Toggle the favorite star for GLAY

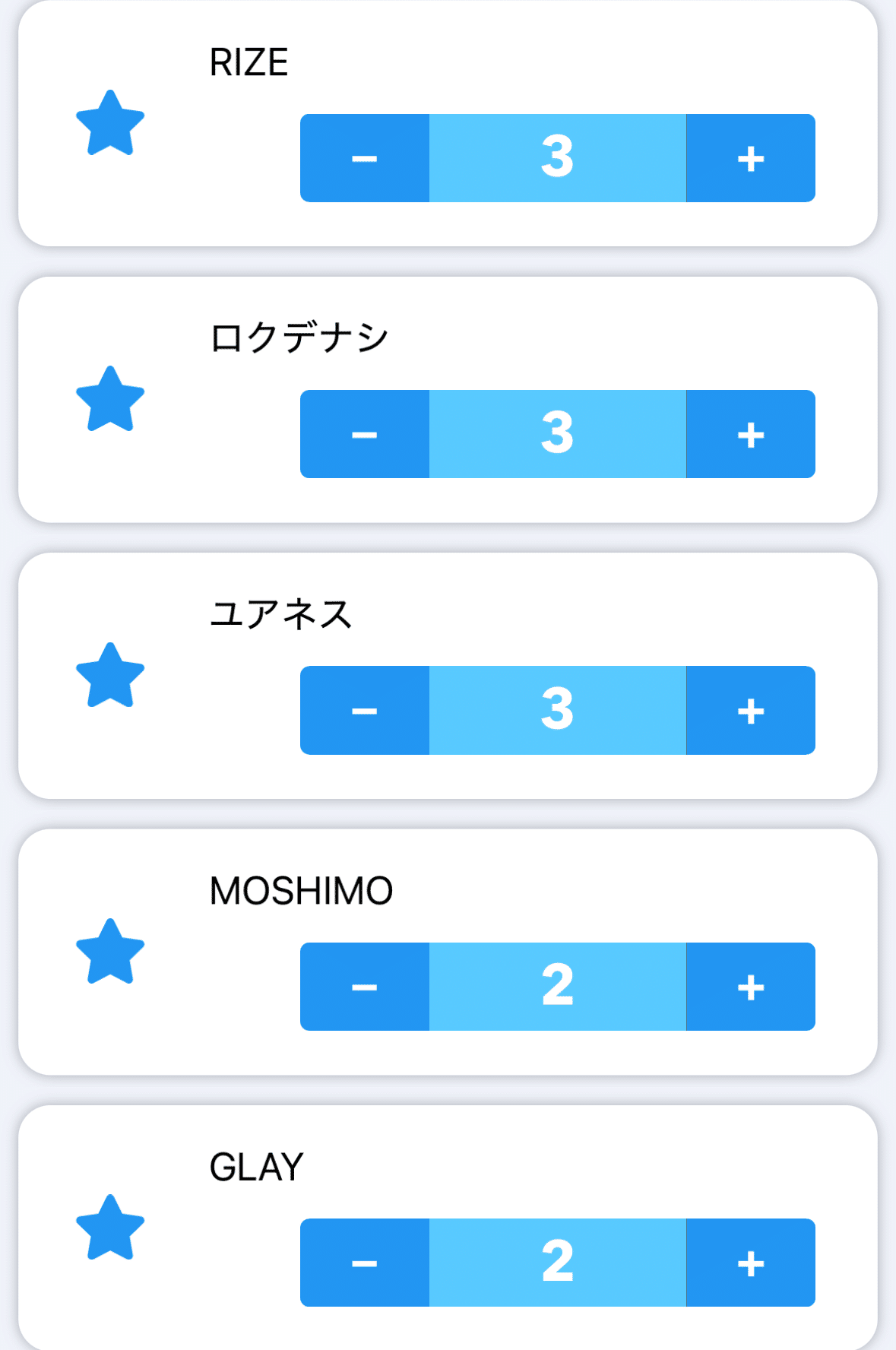coord(110,1228)
